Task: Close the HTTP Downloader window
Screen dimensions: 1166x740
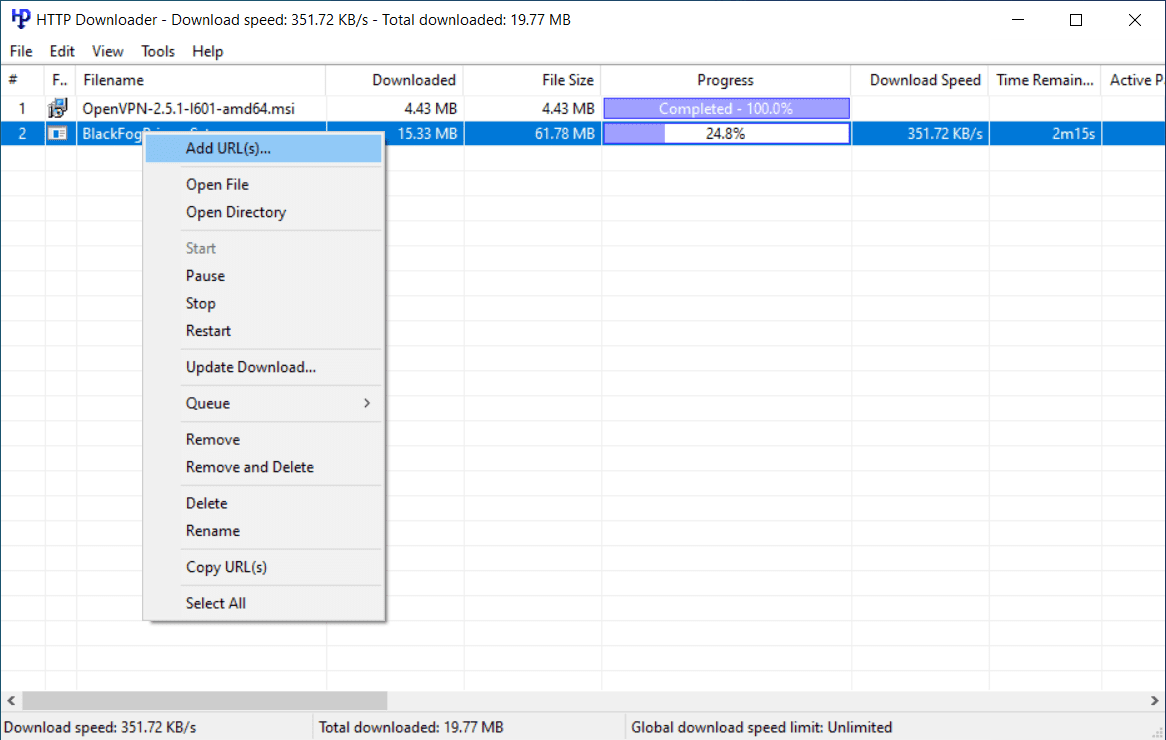Action: click(1135, 19)
